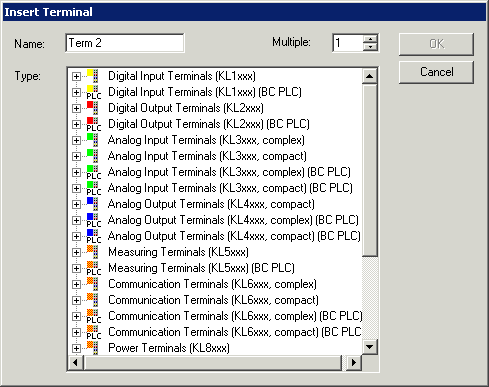
Task: Click the Multiple value field
Action: point(348,43)
